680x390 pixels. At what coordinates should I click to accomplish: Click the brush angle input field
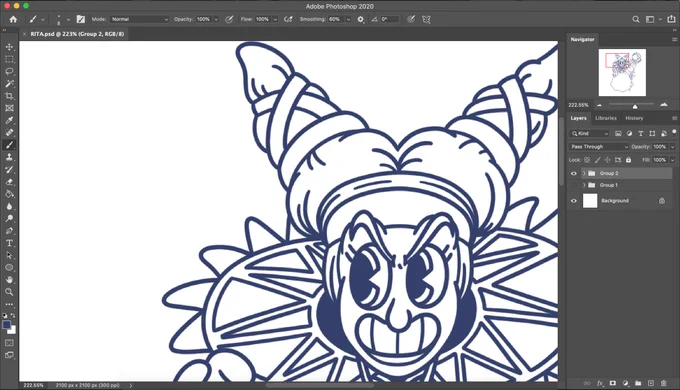pos(389,19)
